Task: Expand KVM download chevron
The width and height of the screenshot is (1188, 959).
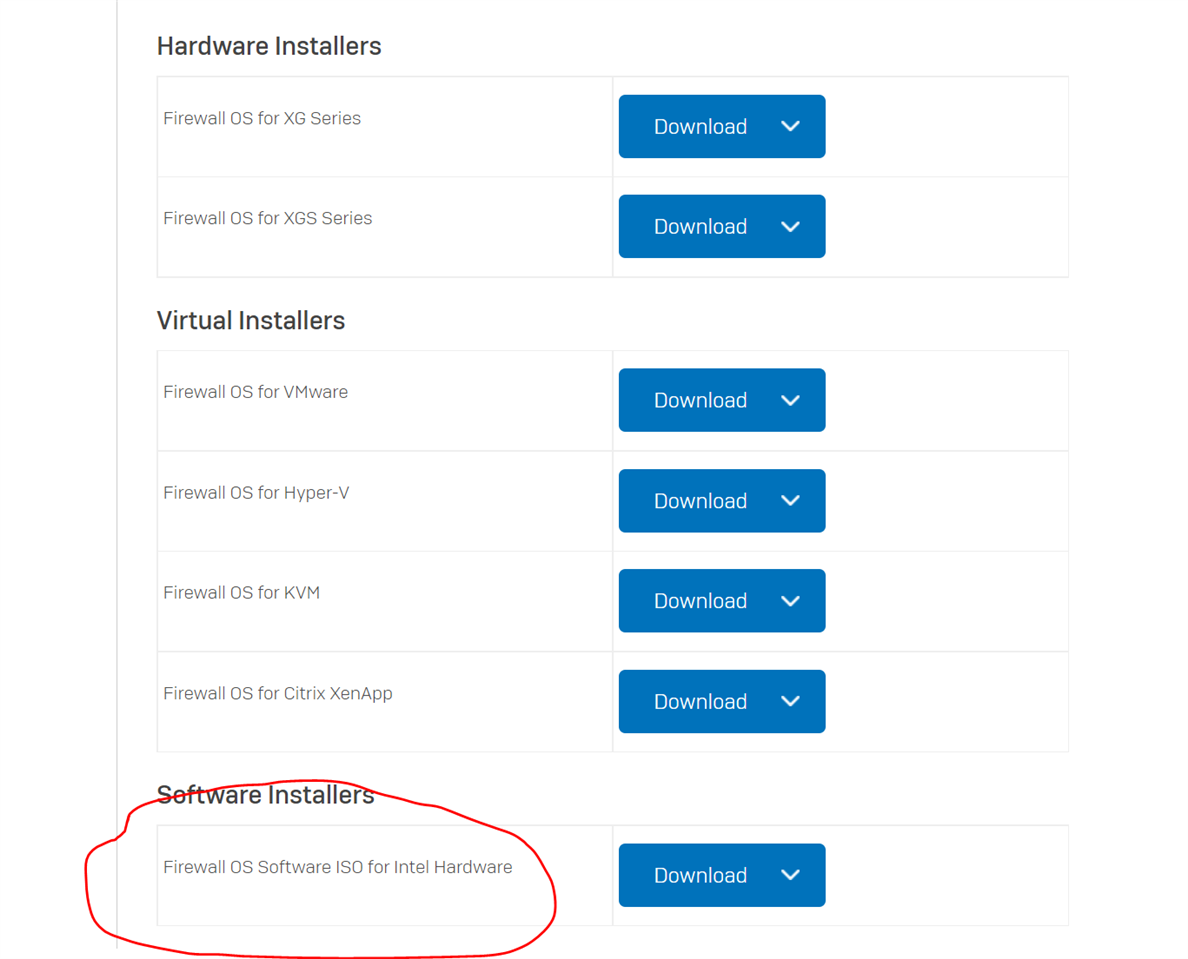Action: point(790,601)
